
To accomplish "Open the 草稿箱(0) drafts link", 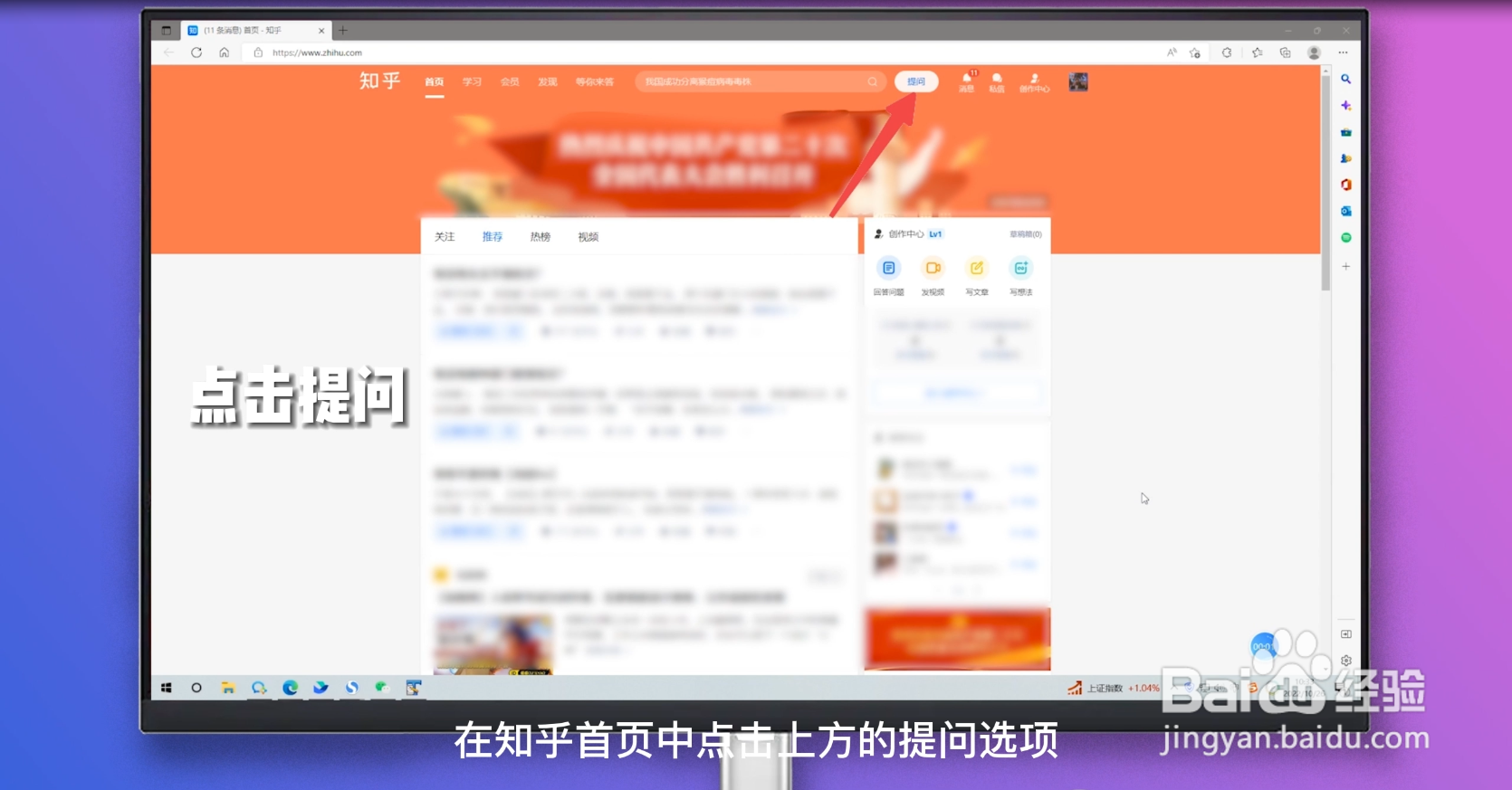I will pyautogui.click(x=1026, y=234).
